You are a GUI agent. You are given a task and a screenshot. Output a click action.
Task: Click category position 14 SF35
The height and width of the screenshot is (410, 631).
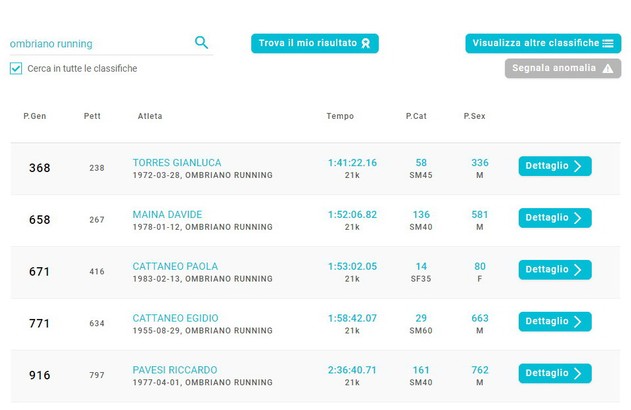[x=421, y=272]
